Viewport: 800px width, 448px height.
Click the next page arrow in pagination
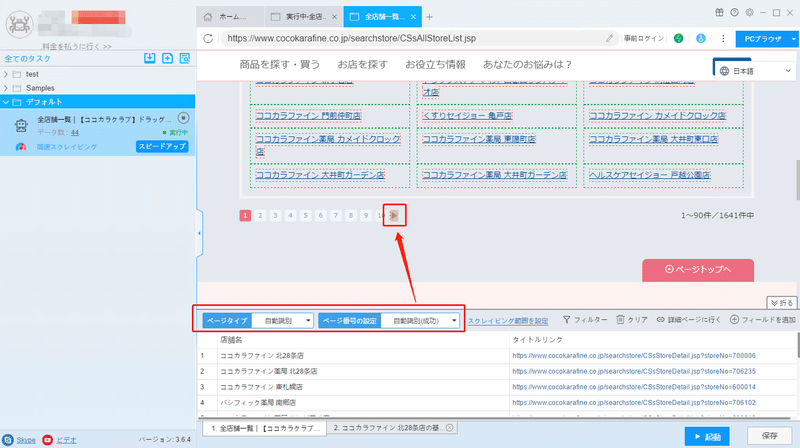tap(394, 215)
